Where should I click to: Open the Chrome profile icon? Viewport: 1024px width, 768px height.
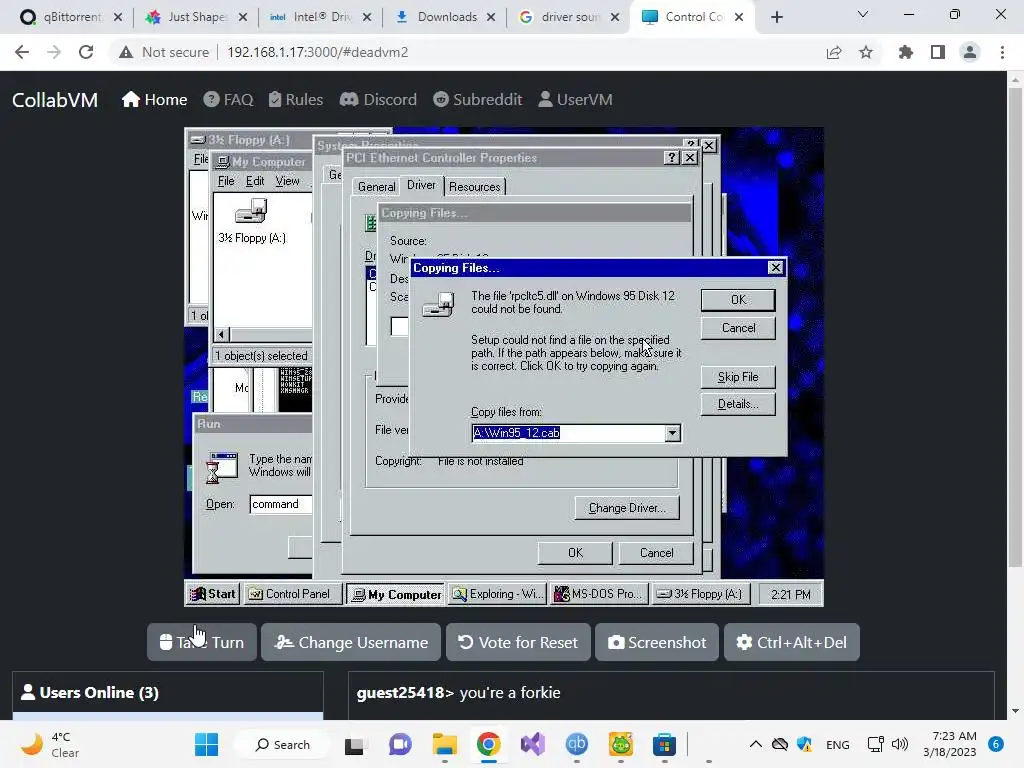(970, 52)
